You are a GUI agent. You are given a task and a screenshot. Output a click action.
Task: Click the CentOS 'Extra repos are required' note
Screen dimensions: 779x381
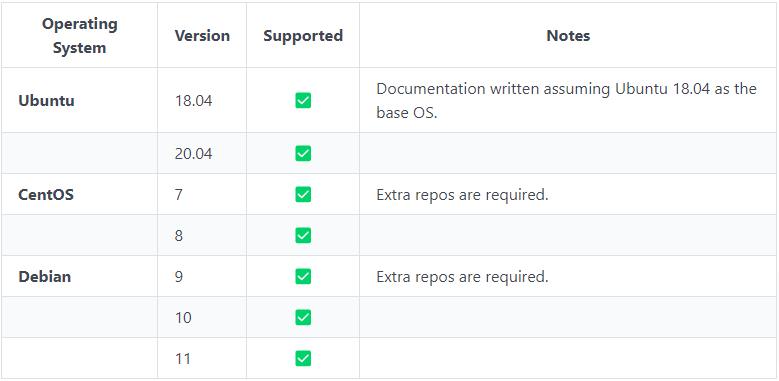click(x=462, y=195)
